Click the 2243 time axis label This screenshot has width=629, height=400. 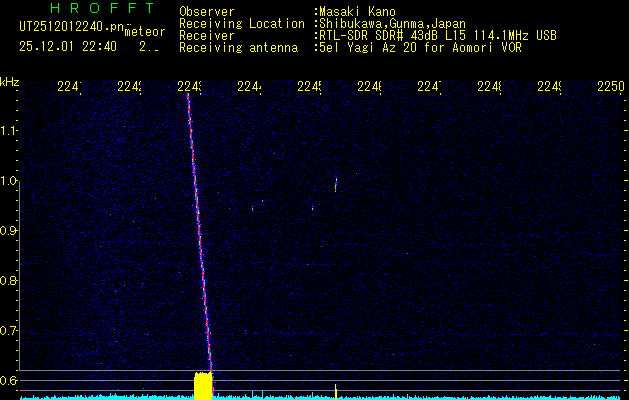(x=189, y=86)
